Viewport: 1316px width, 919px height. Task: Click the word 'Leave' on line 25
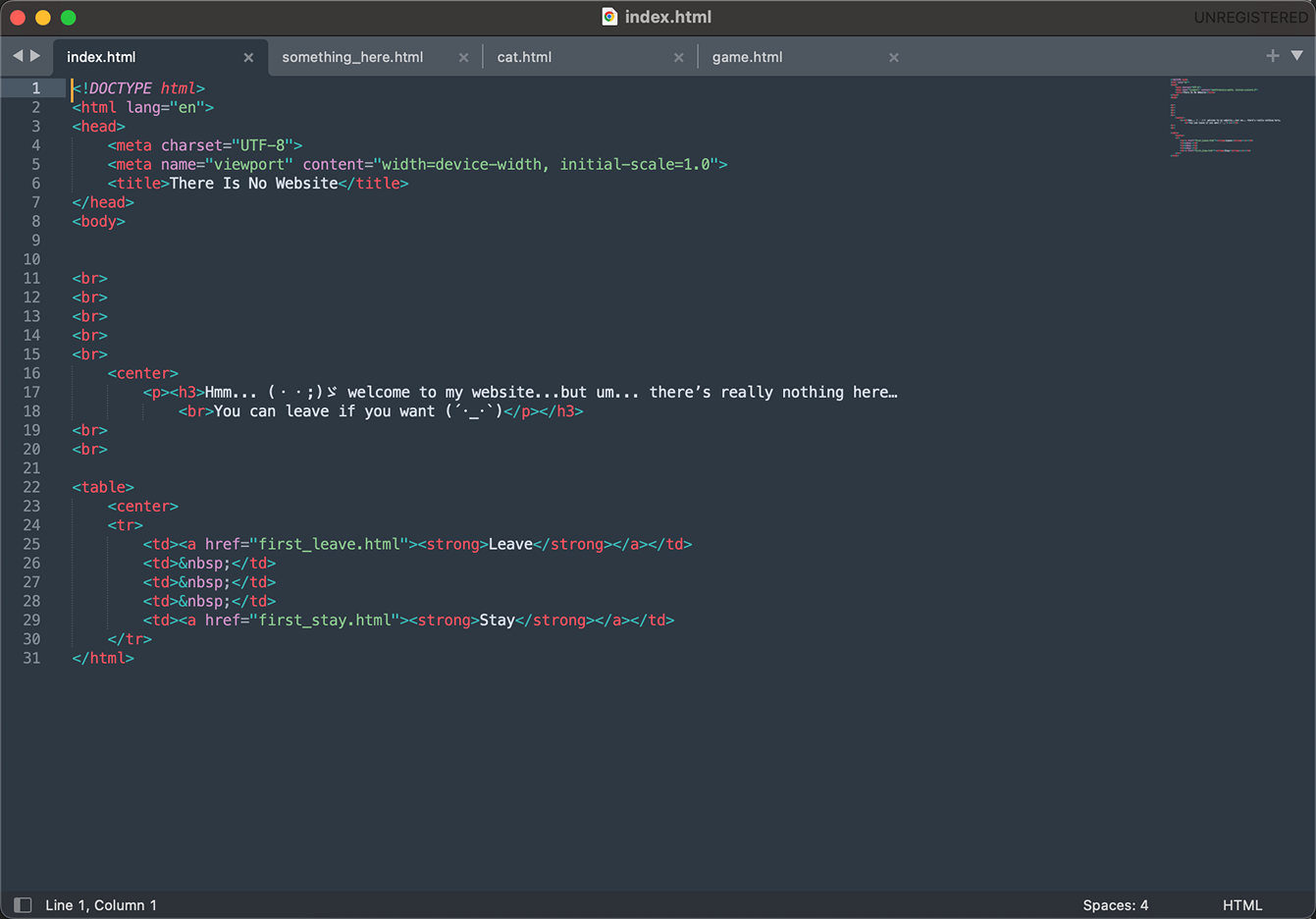click(x=510, y=544)
